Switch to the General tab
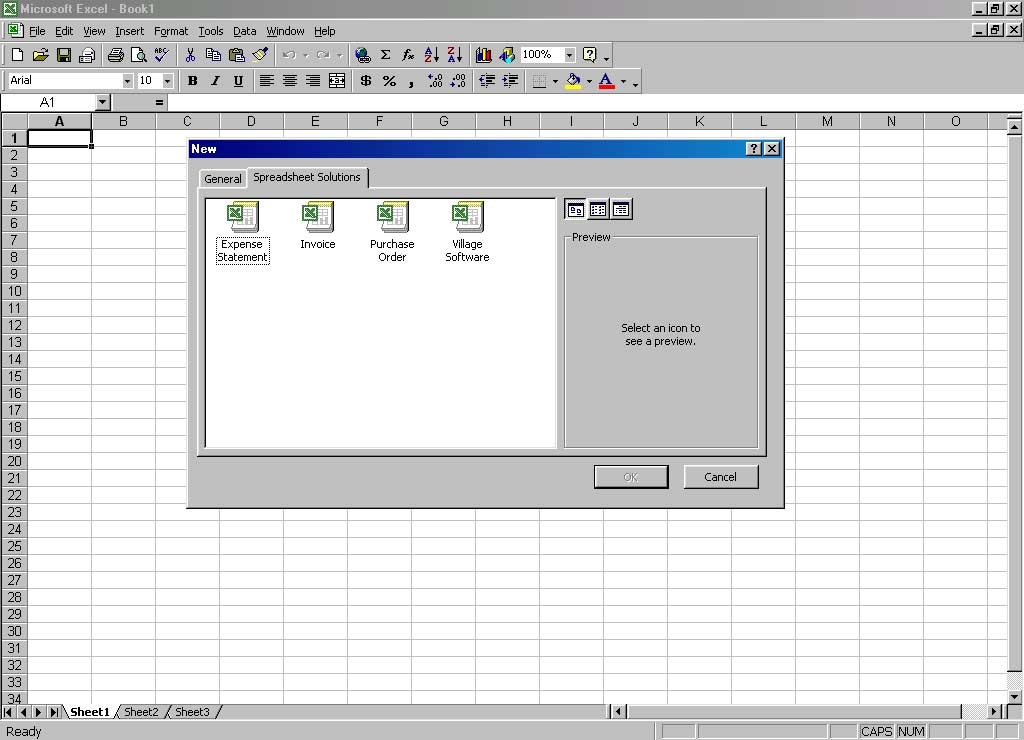The height and width of the screenshot is (740, 1024). [x=223, y=179]
